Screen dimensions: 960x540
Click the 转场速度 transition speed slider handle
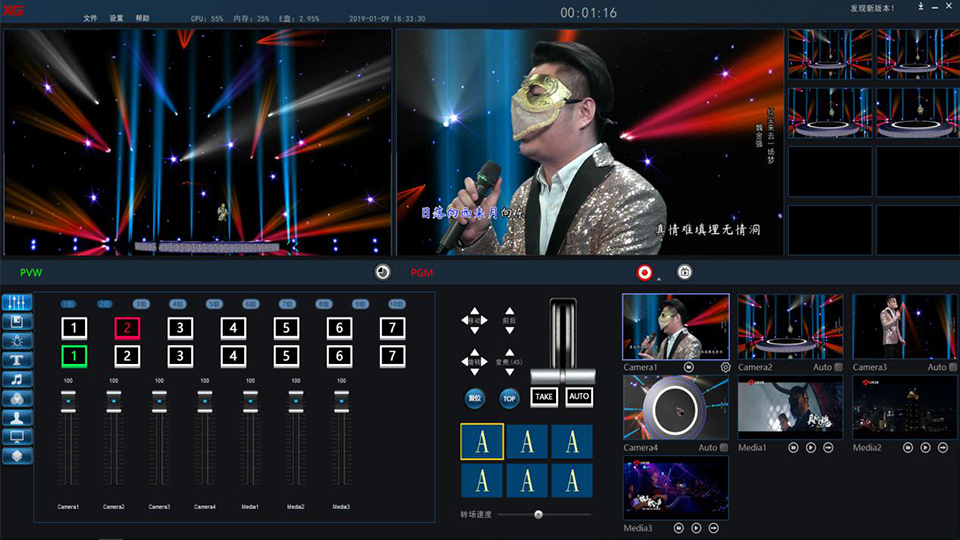coord(538,514)
